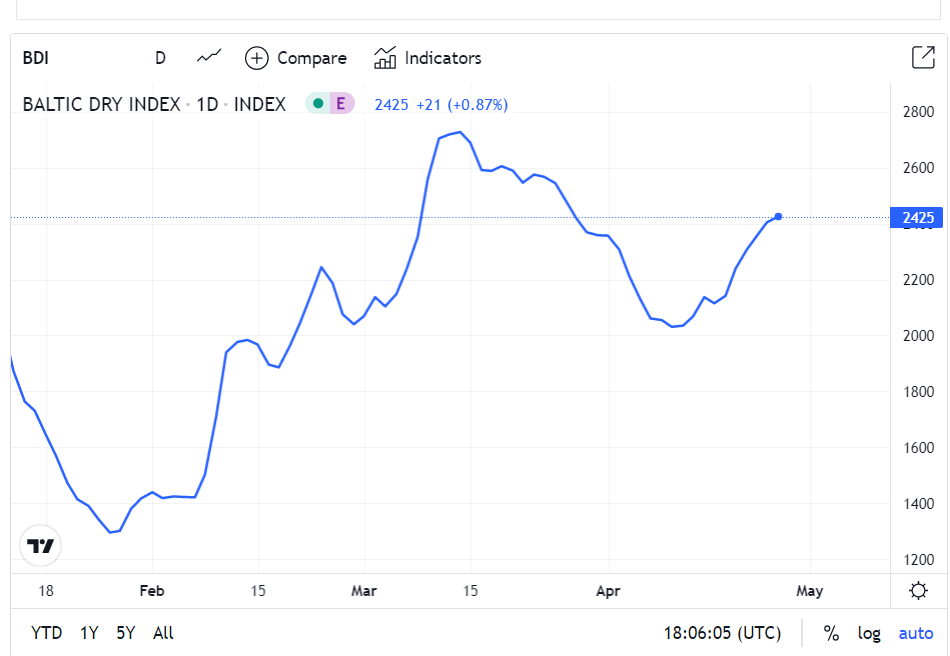Toggle auto scale mode
The width and height of the screenshot is (950, 656).
915,634
